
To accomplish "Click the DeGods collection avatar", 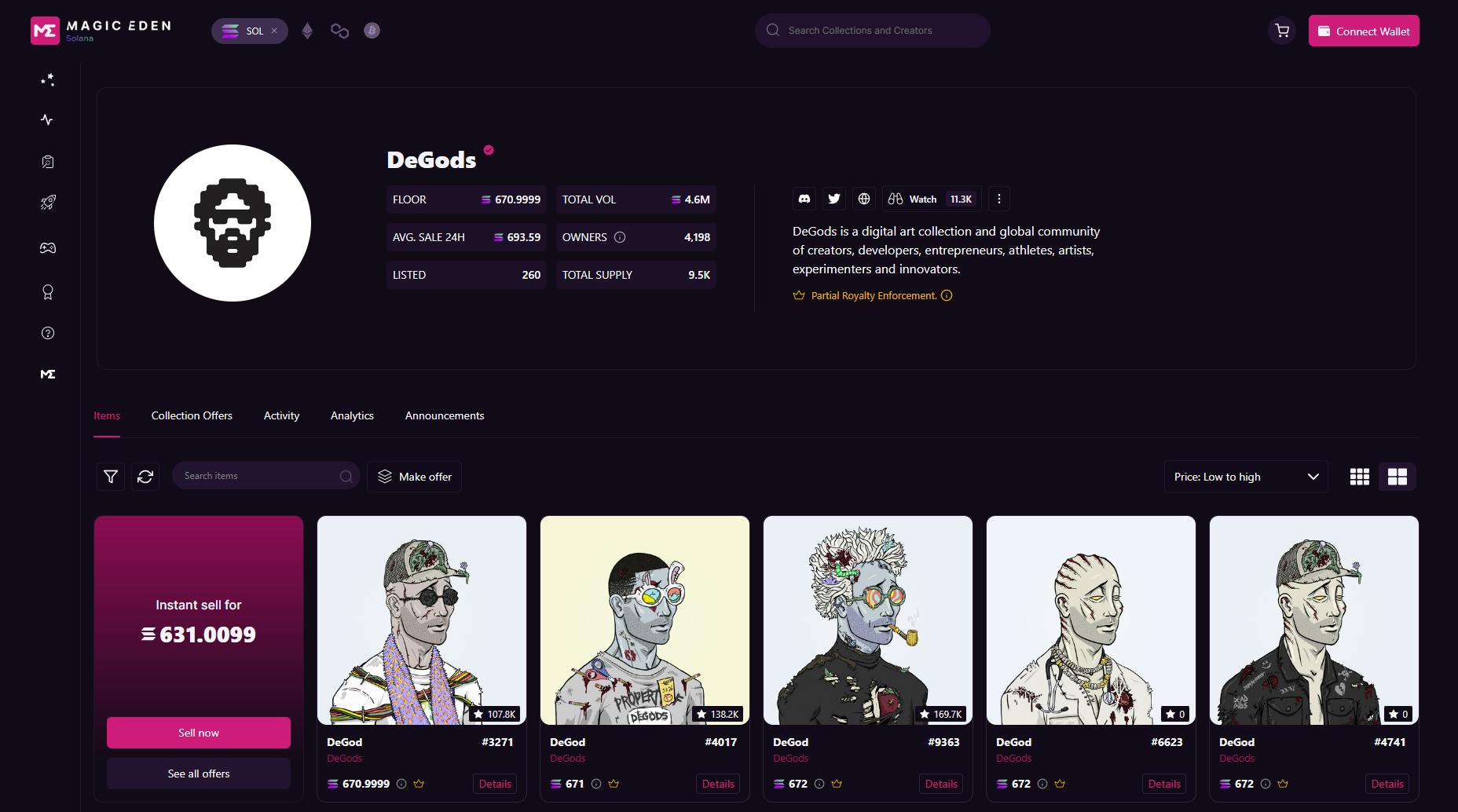I will click(233, 223).
